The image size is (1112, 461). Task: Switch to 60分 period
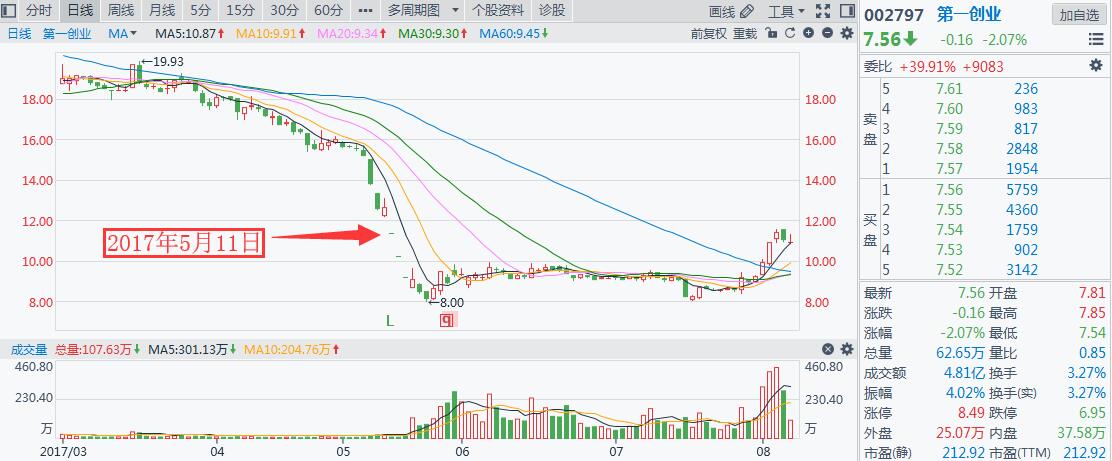click(x=328, y=11)
